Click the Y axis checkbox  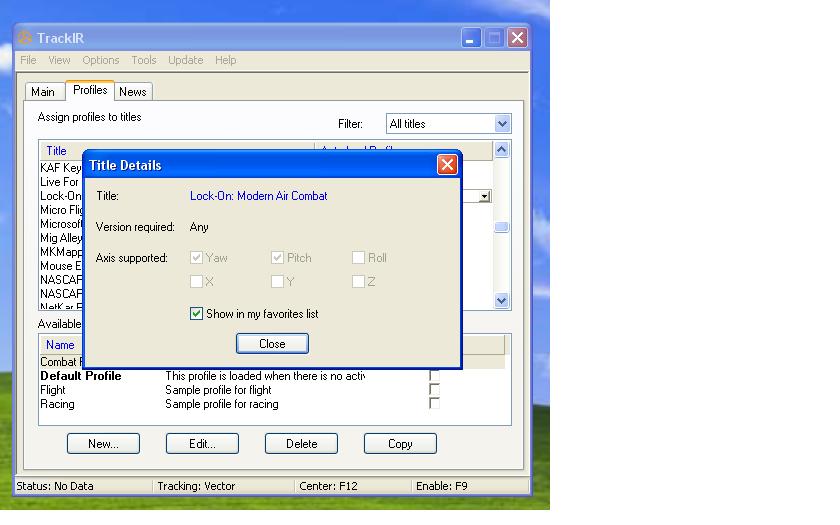pos(277,281)
